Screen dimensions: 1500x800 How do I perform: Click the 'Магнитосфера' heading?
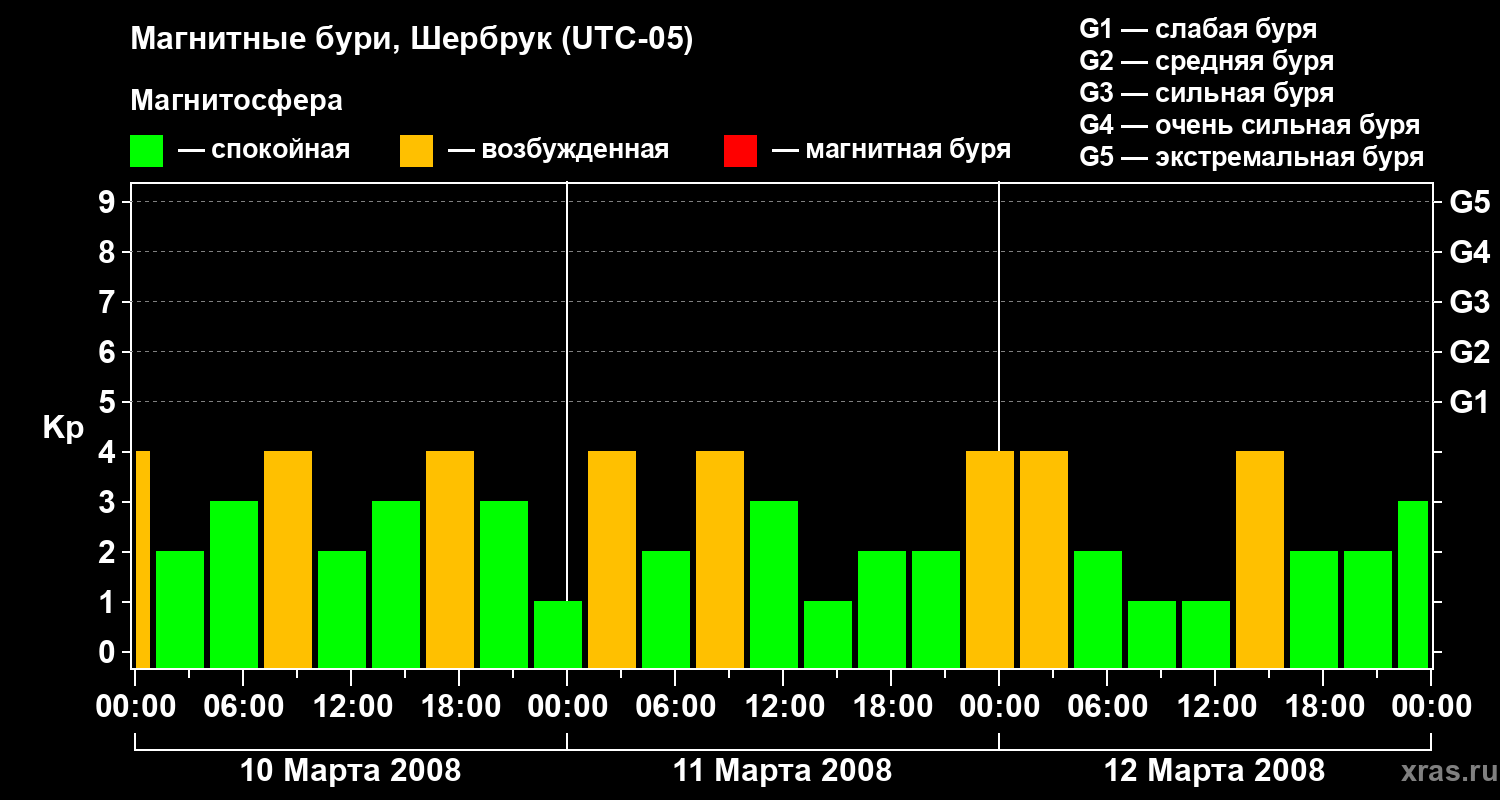tap(237, 101)
